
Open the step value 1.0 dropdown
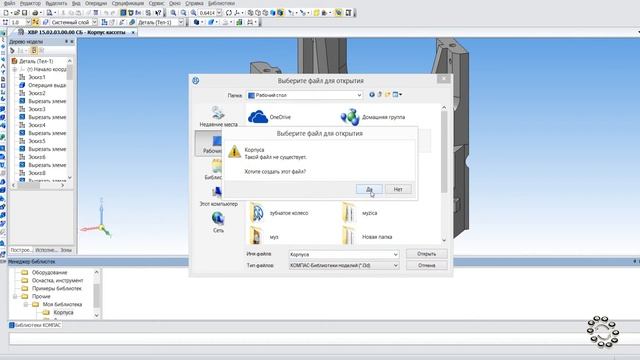pos(28,22)
